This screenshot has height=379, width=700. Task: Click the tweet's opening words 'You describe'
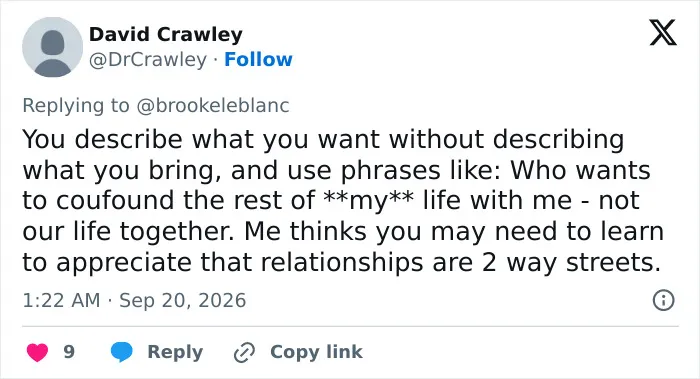[103, 139]
